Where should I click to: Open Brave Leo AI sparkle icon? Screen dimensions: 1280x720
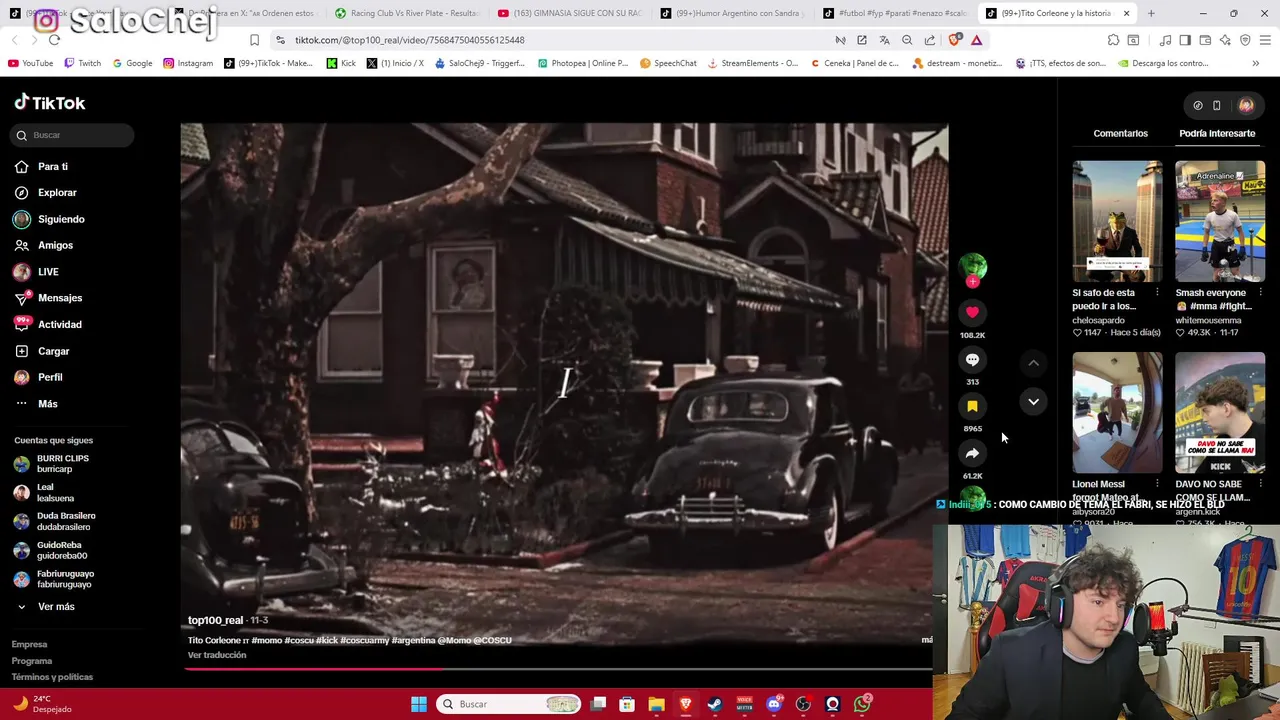point(1225,40)
